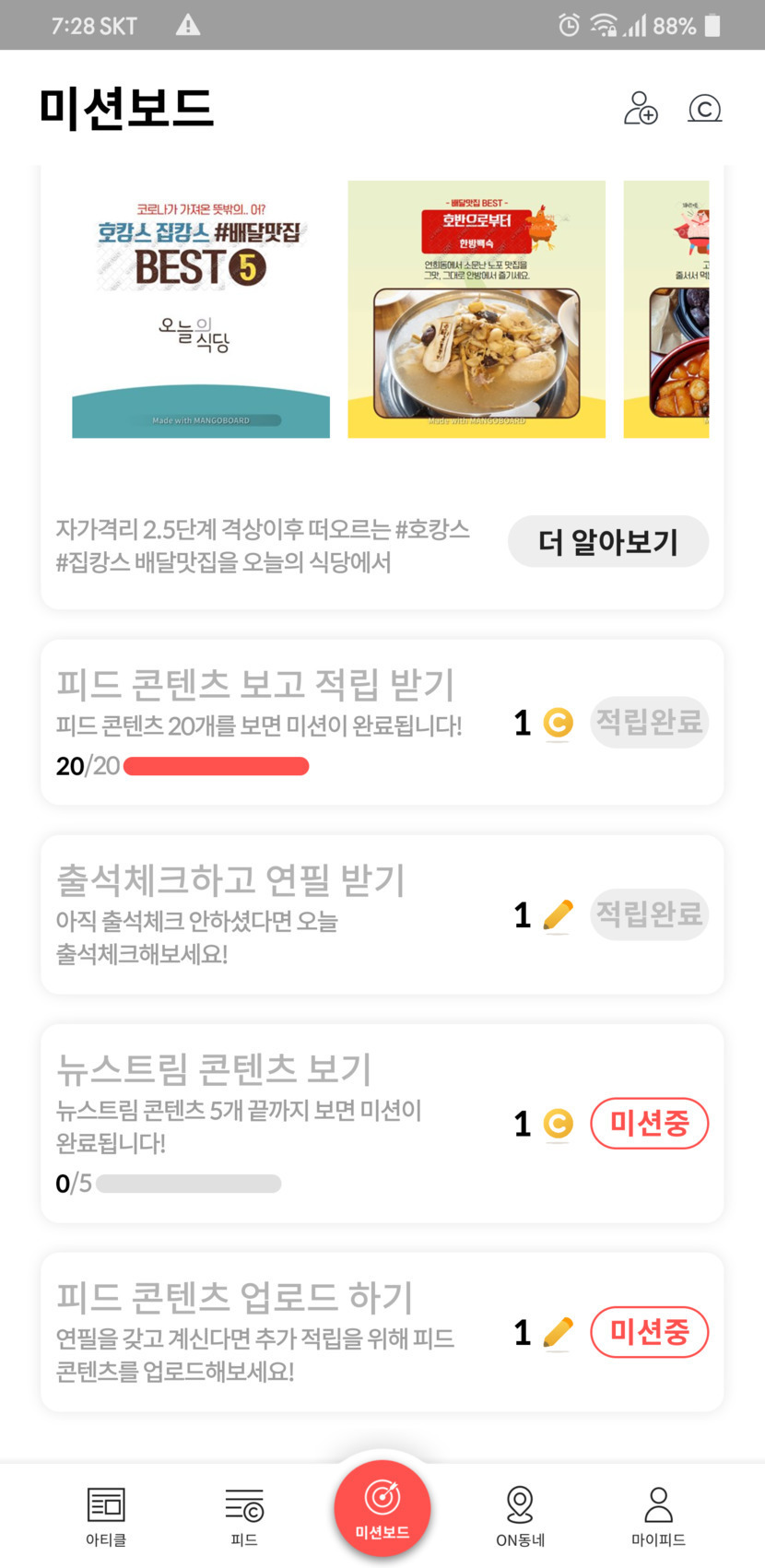This screenshot has width=765, height=1568.
Task: Open the 배달맛집 BEST 5 thumbnail
Action: coord(201,309)
